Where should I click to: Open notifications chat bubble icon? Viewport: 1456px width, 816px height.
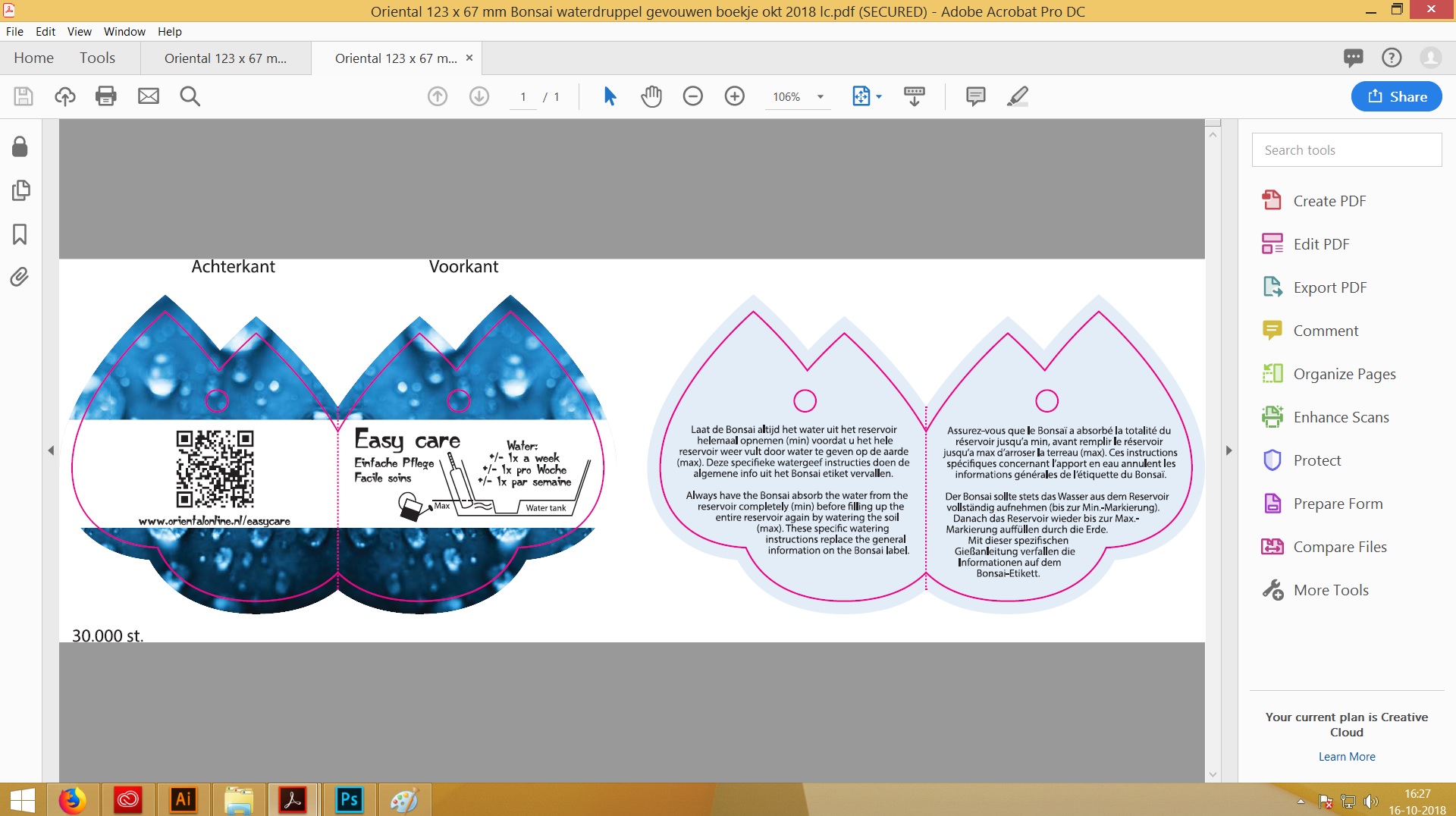(x=1354, y=58)
